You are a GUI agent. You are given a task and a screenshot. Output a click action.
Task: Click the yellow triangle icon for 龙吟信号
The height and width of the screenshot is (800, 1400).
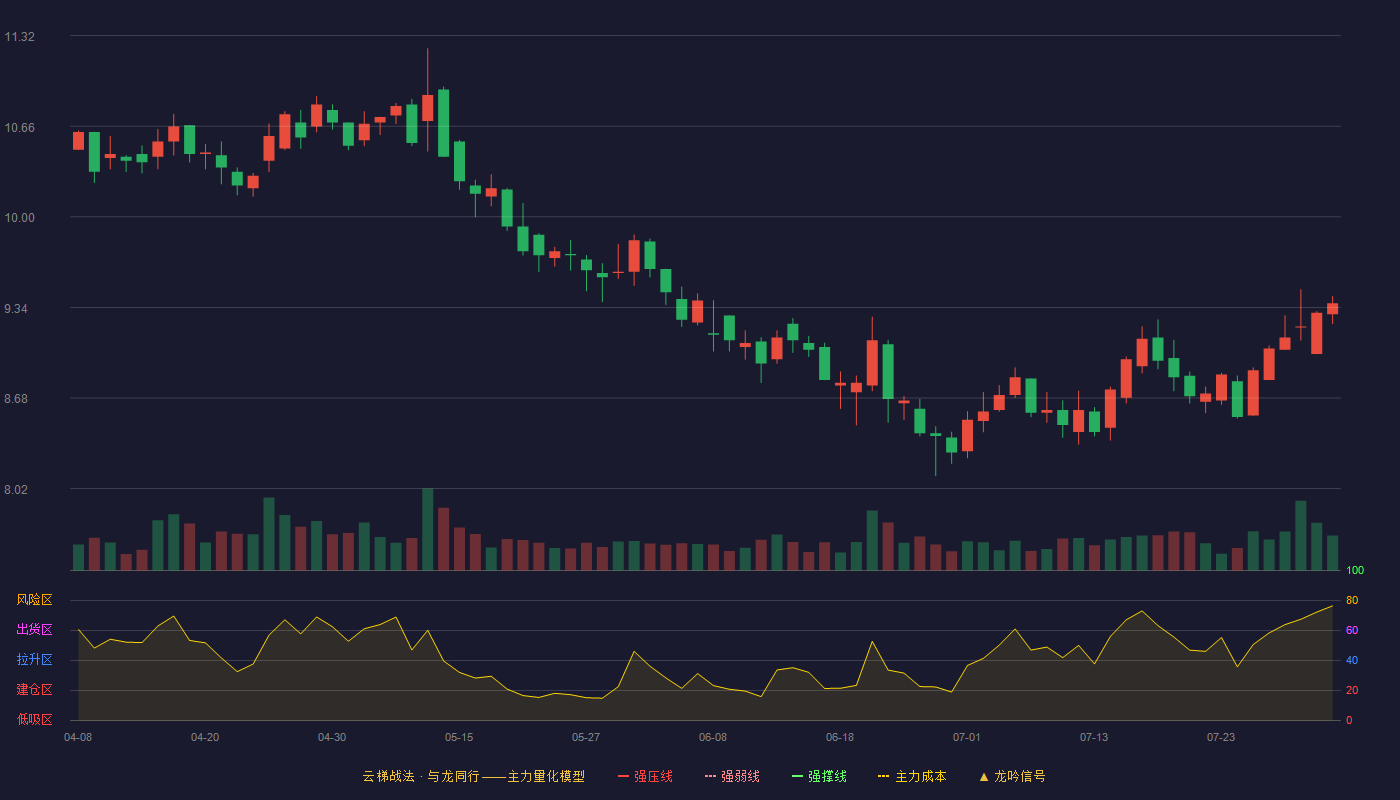984,776
